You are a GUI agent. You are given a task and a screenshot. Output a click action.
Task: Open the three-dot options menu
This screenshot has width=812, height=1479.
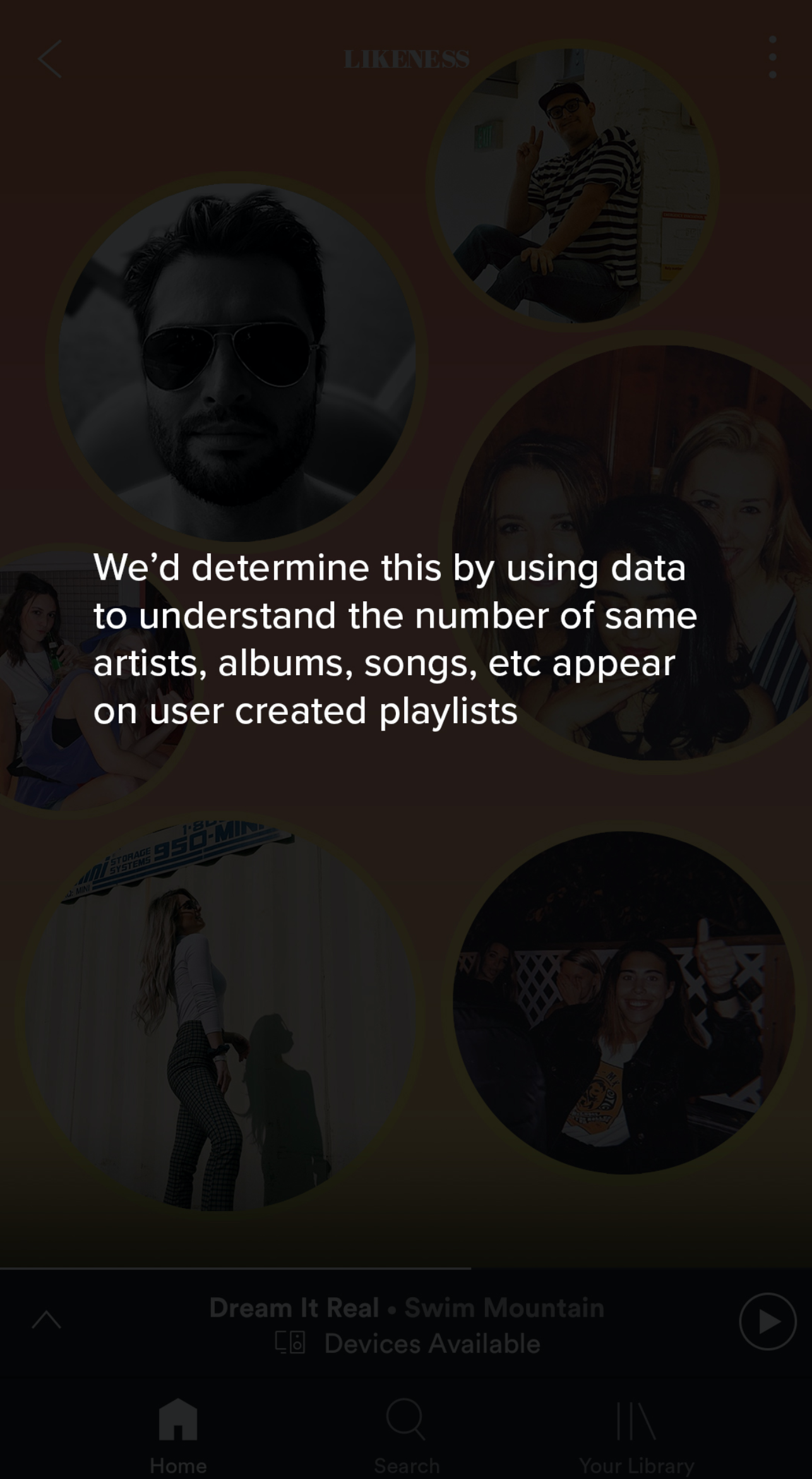[772, 57]
